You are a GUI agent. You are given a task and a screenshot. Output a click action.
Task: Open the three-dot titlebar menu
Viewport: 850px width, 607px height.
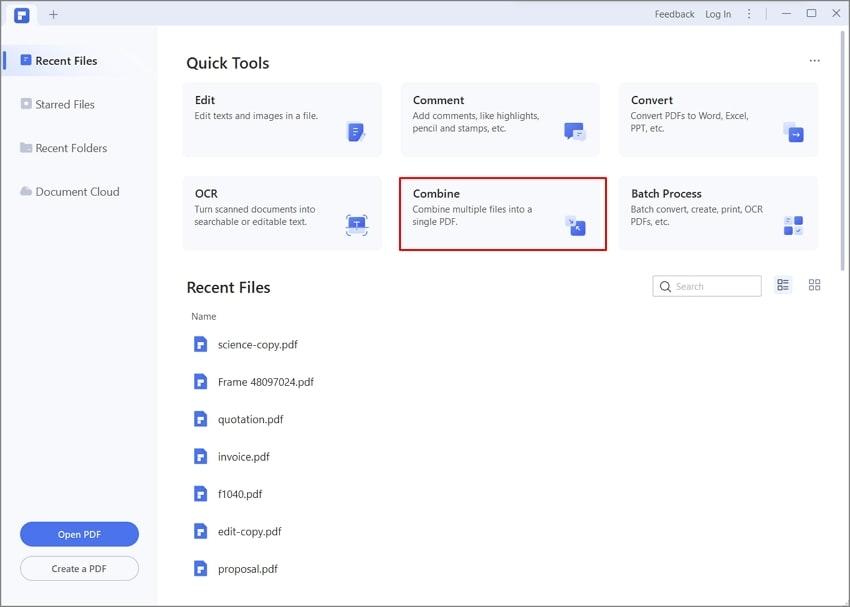point(748,13)
